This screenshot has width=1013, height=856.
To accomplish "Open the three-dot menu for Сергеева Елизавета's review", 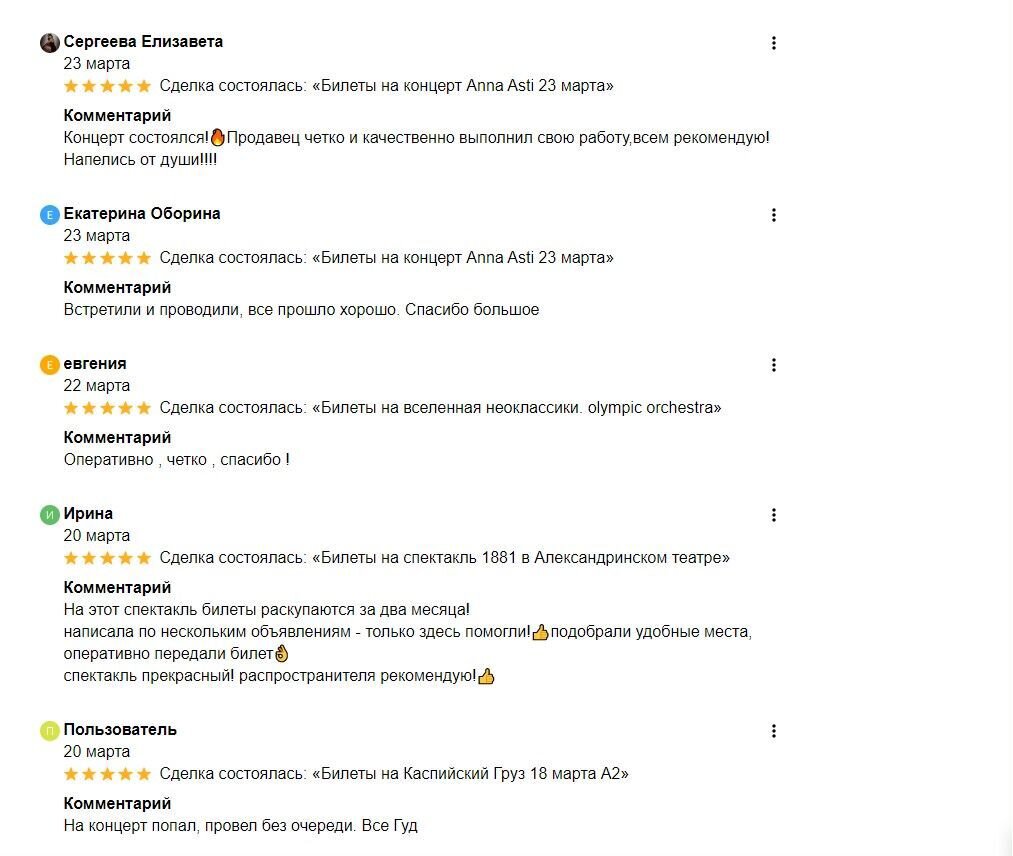I will coord(773,43).
